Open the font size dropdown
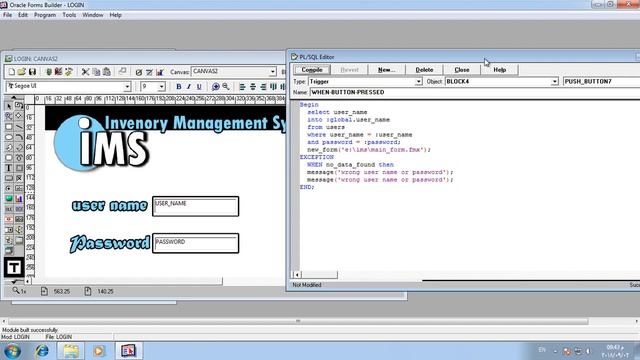The image size is (640, 360). click(x=162, y=87)
